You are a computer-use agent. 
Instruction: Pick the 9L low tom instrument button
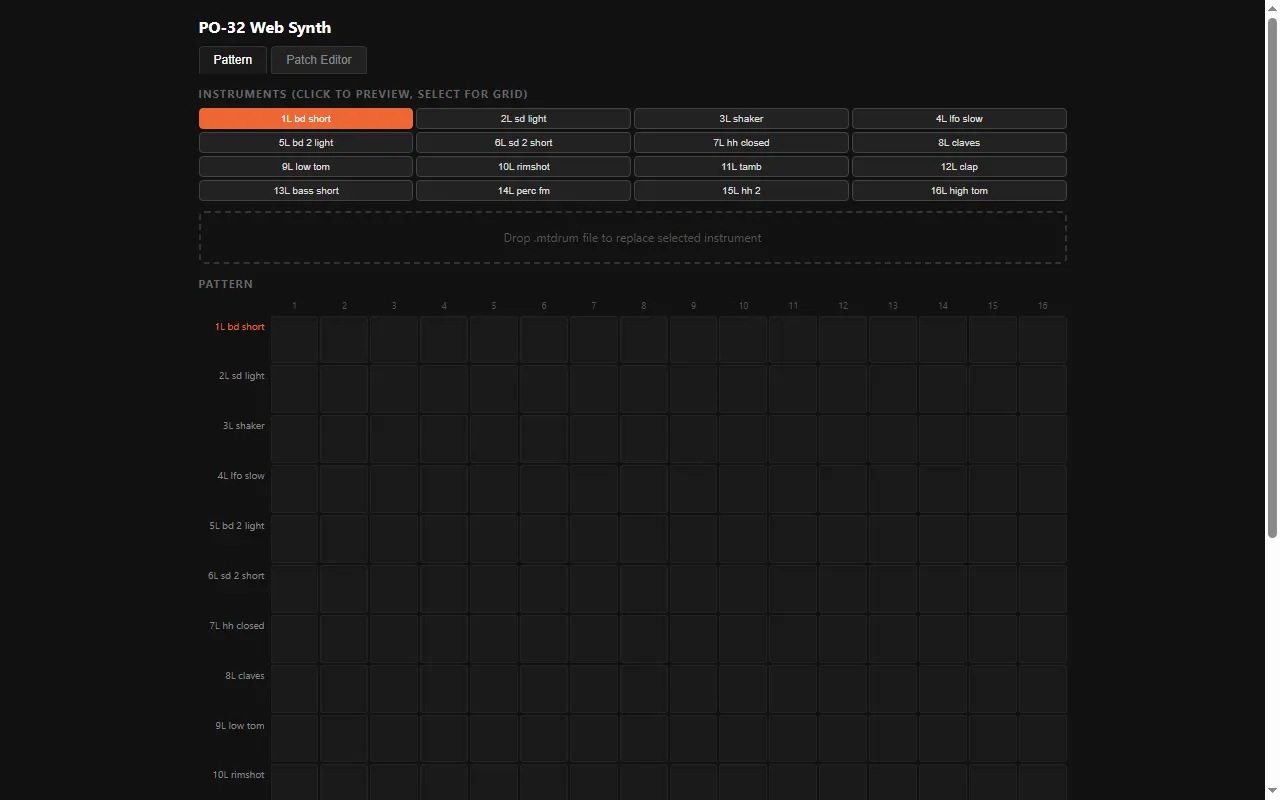(x=306, y=167)
